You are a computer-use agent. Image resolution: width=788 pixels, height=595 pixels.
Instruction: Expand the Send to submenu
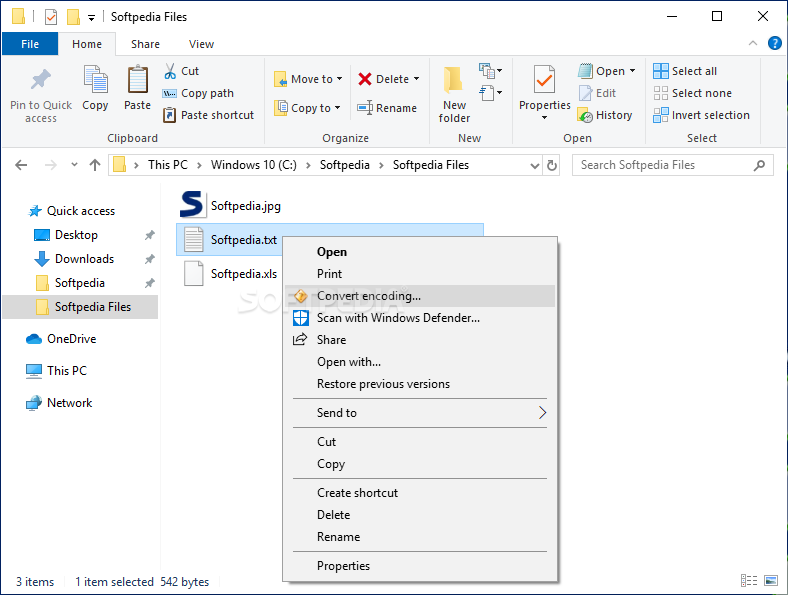(x=420, y=413)
